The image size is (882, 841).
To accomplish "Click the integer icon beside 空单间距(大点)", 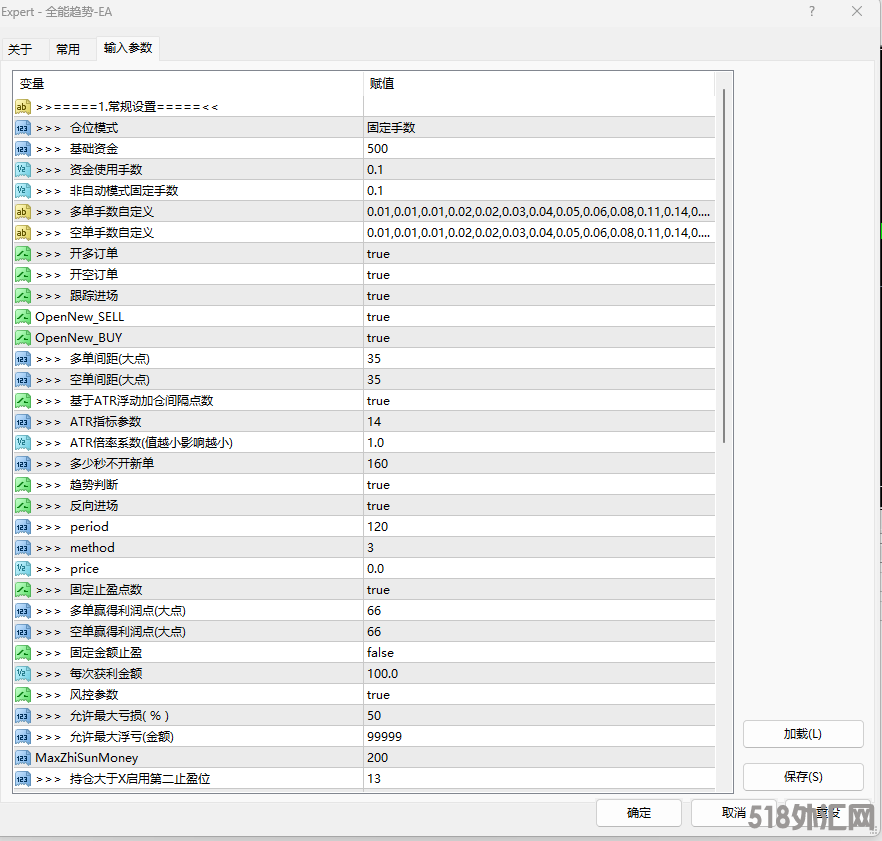I will [x=22, y=380].
